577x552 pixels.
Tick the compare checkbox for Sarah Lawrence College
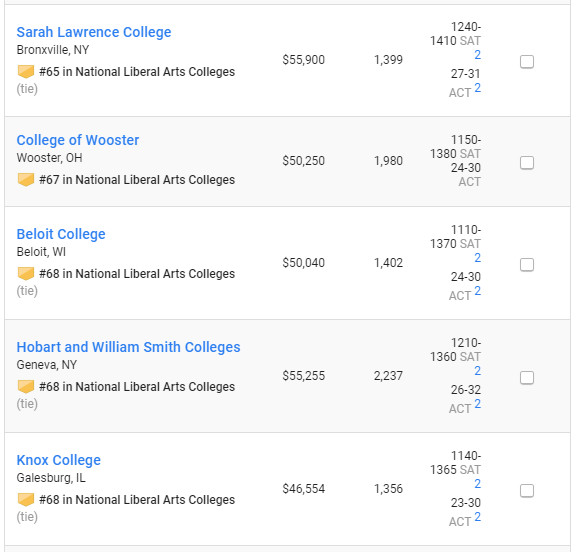pyautogui.click(x=527, y=62)
